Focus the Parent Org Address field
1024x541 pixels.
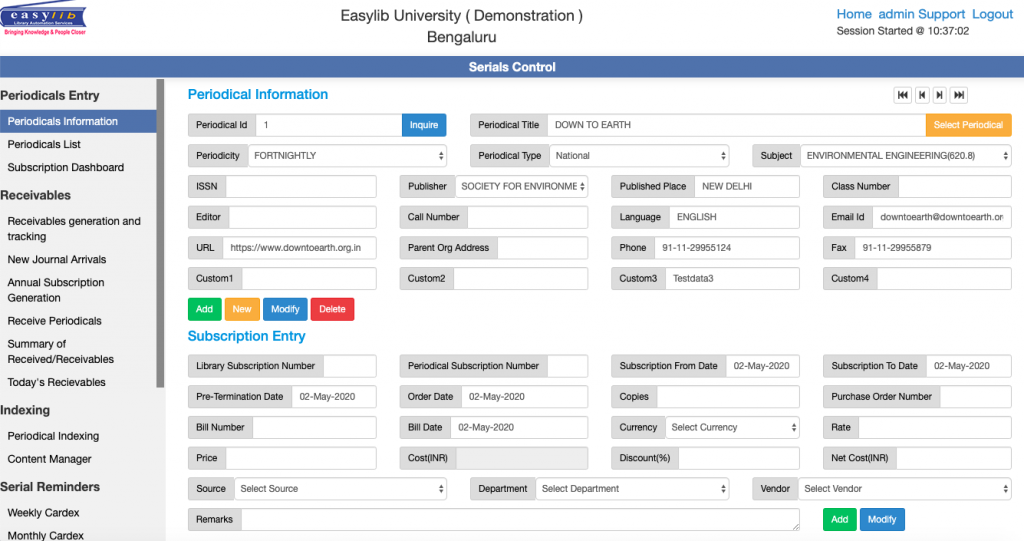tap(543, 248)
